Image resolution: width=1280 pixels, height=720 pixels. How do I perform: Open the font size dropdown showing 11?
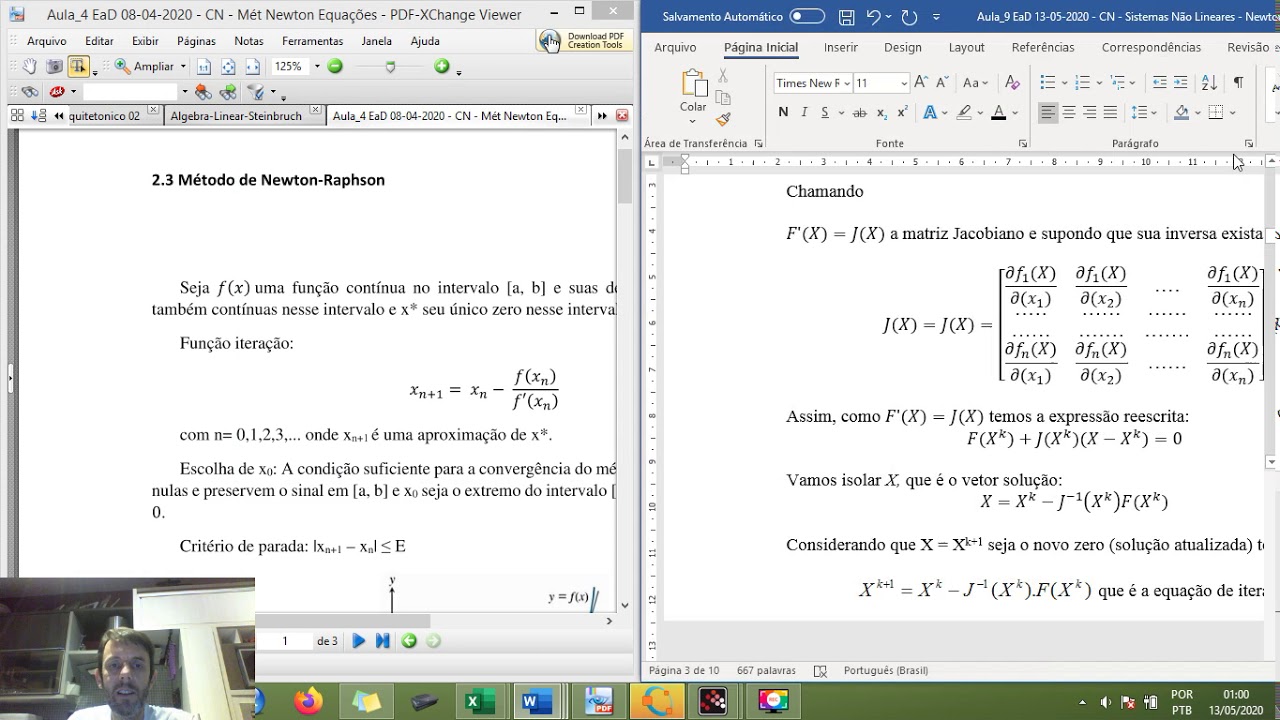coord(904,83)
